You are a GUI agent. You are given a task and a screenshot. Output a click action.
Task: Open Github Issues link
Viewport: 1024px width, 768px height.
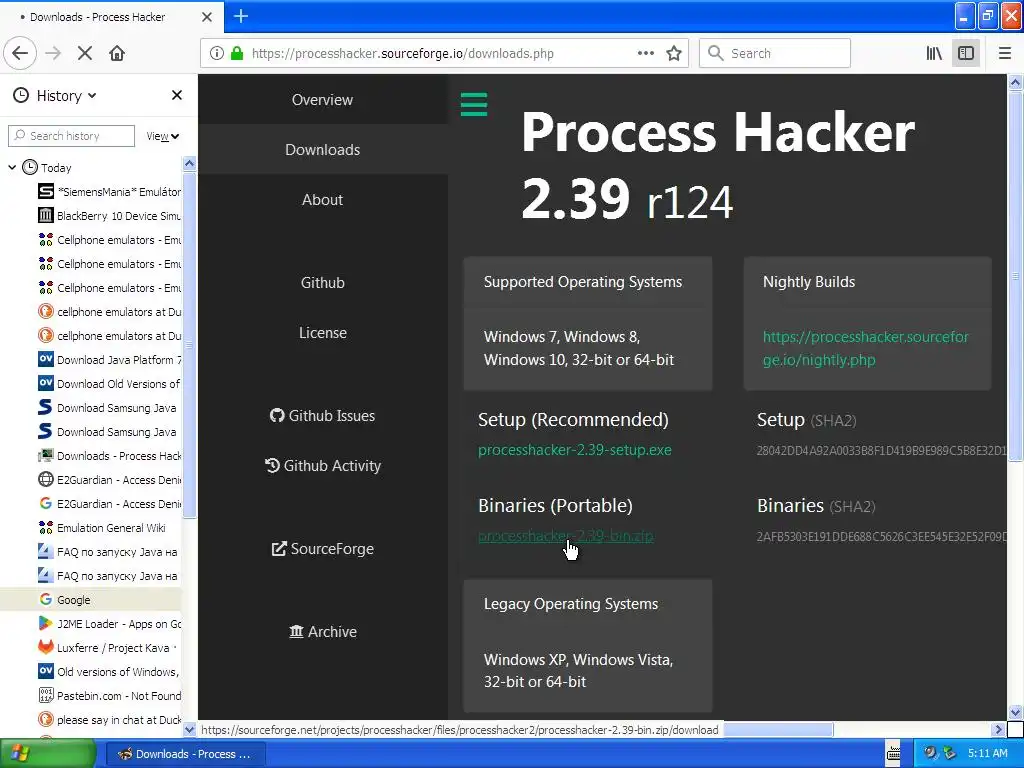tap(323, 416)
